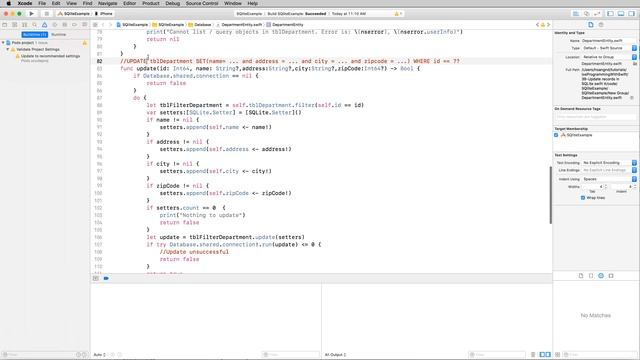Select SQliteExample scheme in toolbar

[74, 13]
